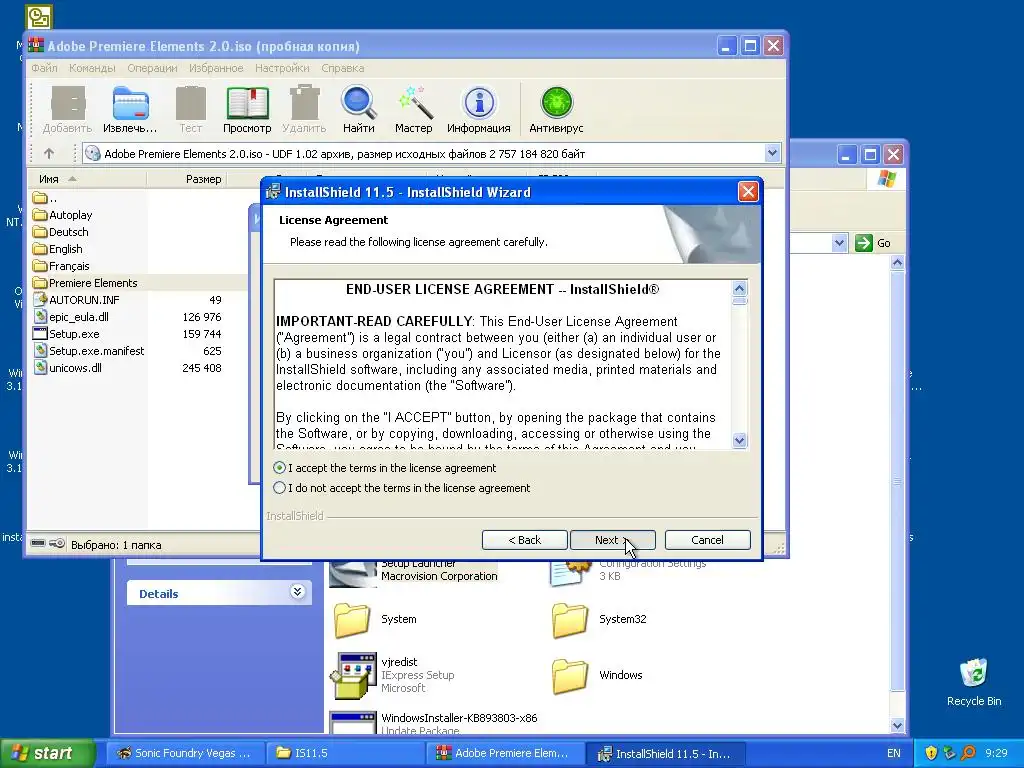
Task: Click the EN language indicator in tray
Action: (894, 753)
